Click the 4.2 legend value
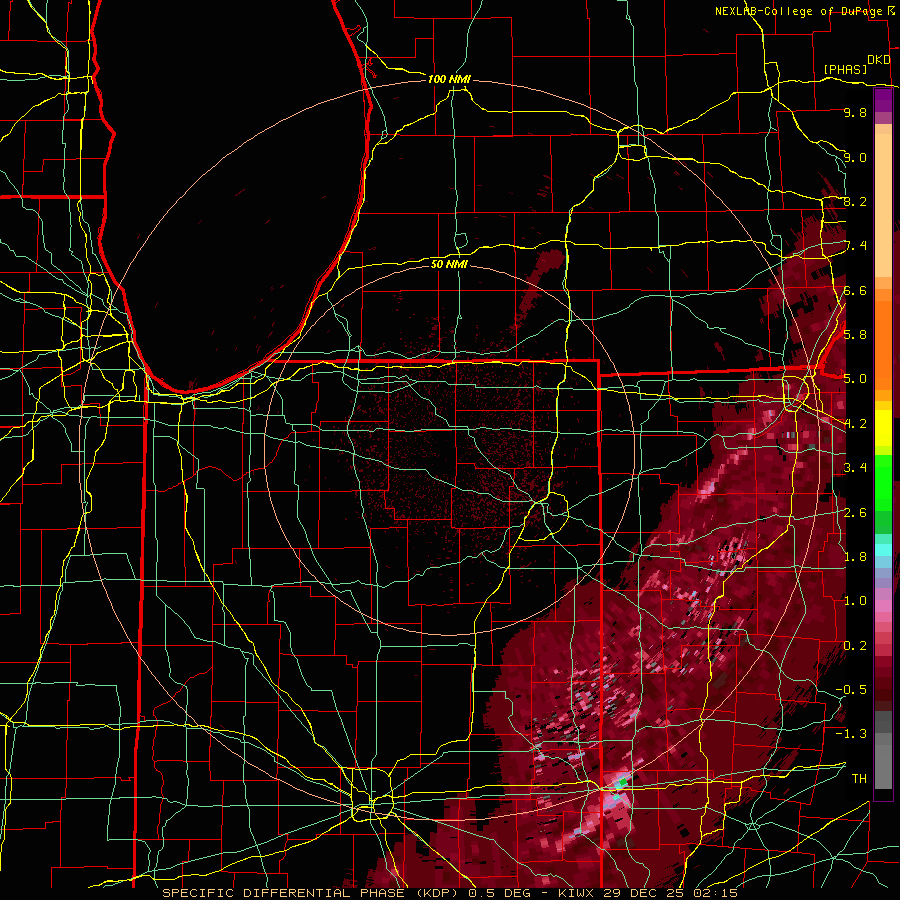 coord(856,423)
